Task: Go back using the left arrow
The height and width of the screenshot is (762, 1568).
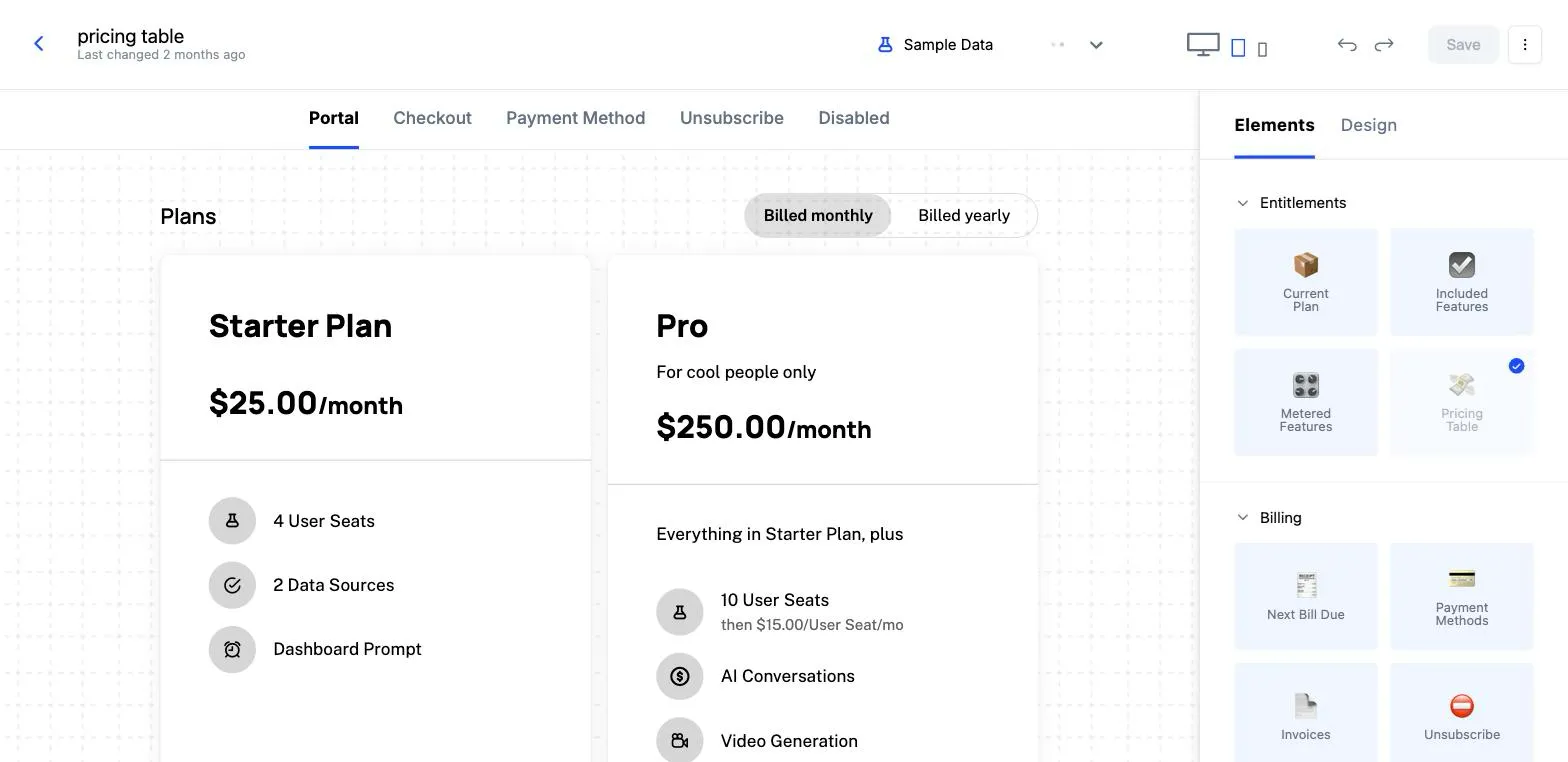Action: 39,44
